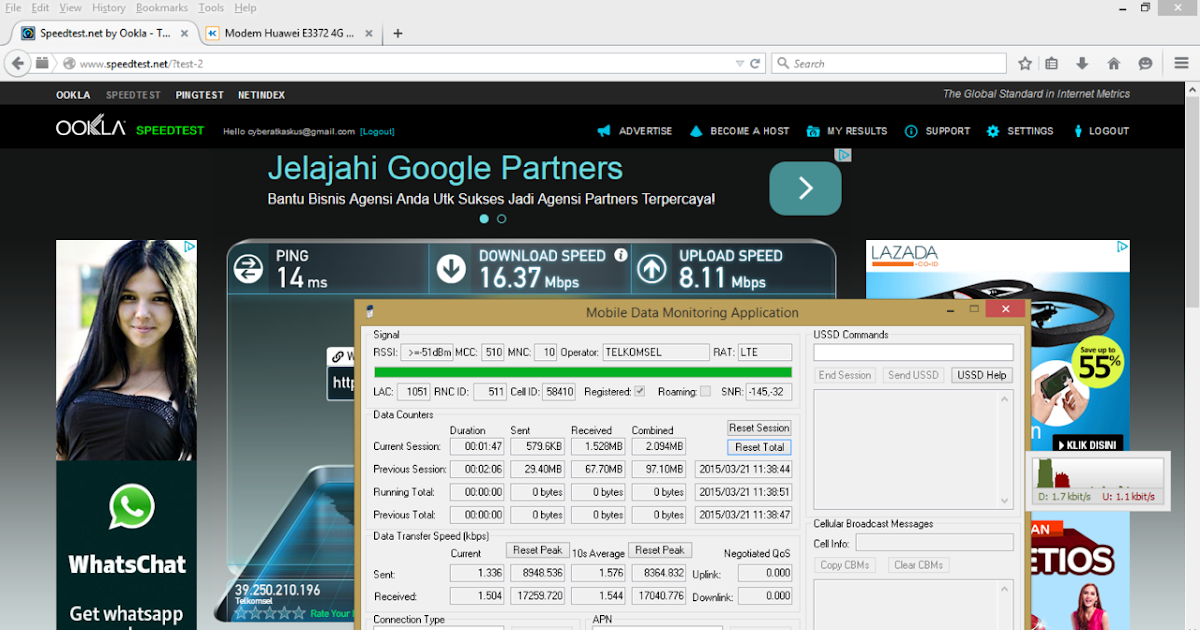
Task: Bookmark this page with the star icon
Action: click(x=1025, y=63)
